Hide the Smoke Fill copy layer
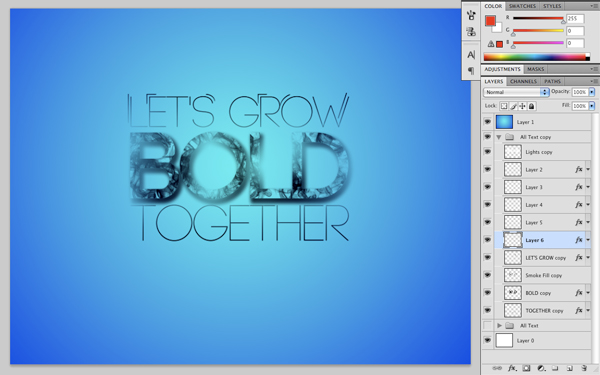Image resolution: width=600 pixels, height=375 pixels. [x=488, y=275]
